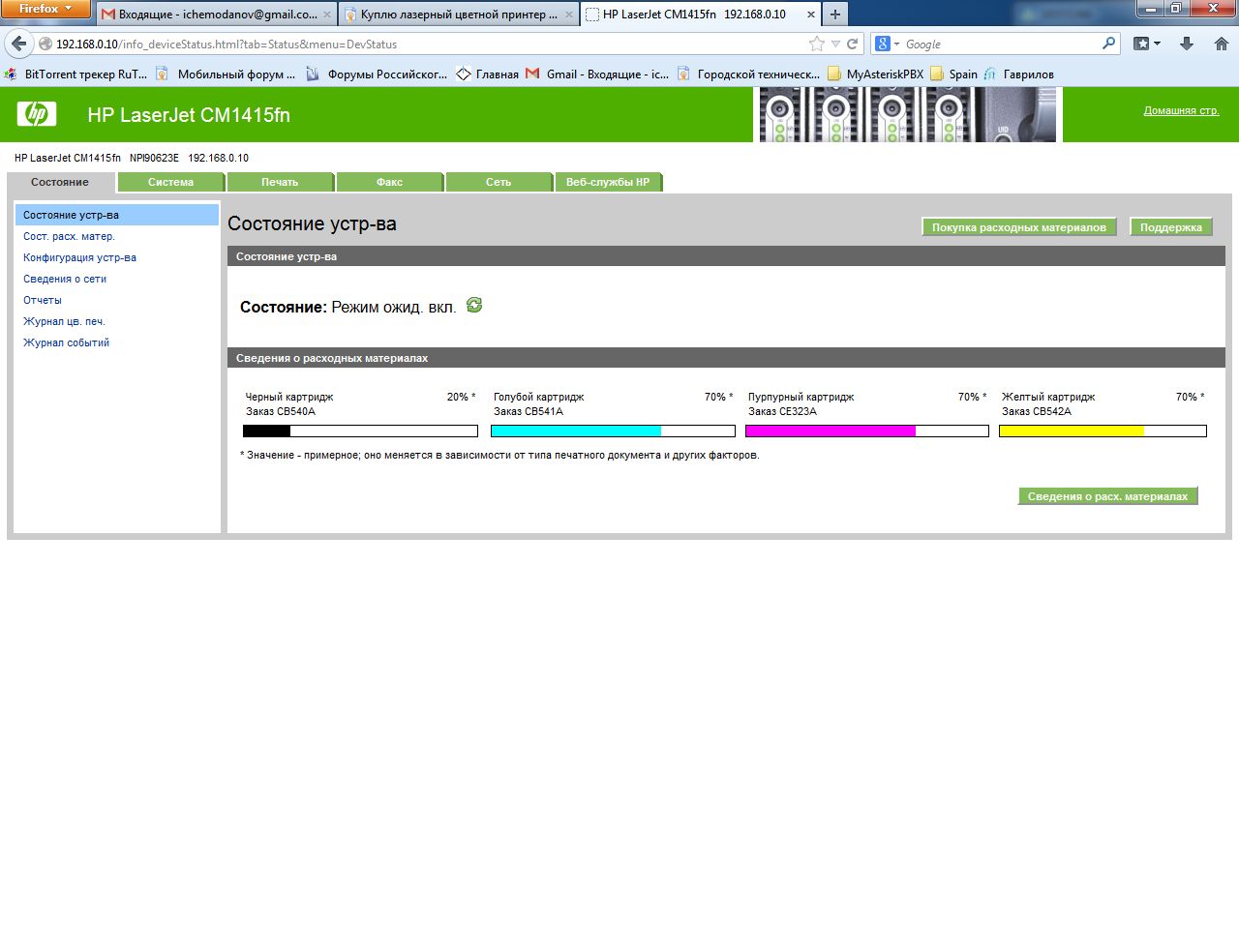Screen dimensions: 1239x952
Task: Reload page using address bar icon
Action: pos(853,44)
